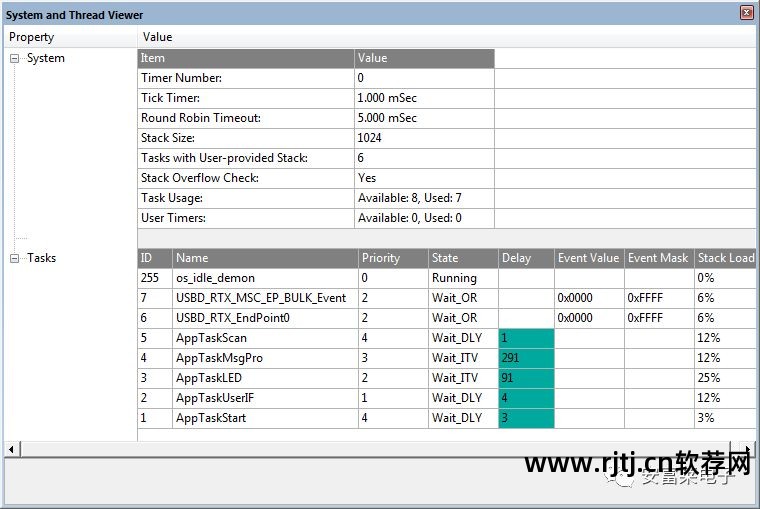Image resolution: width=760 pixels, height=509 pixels.
Task: Click the AppTaskScan delay cell
Action: point(525,338)
